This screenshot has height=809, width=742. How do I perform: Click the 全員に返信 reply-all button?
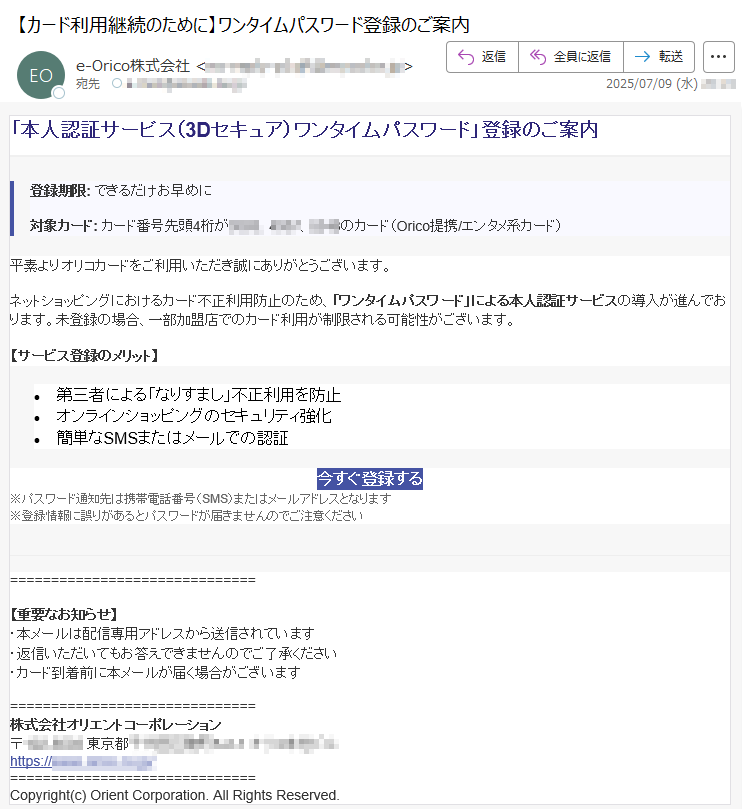click(x=571, y=57)
